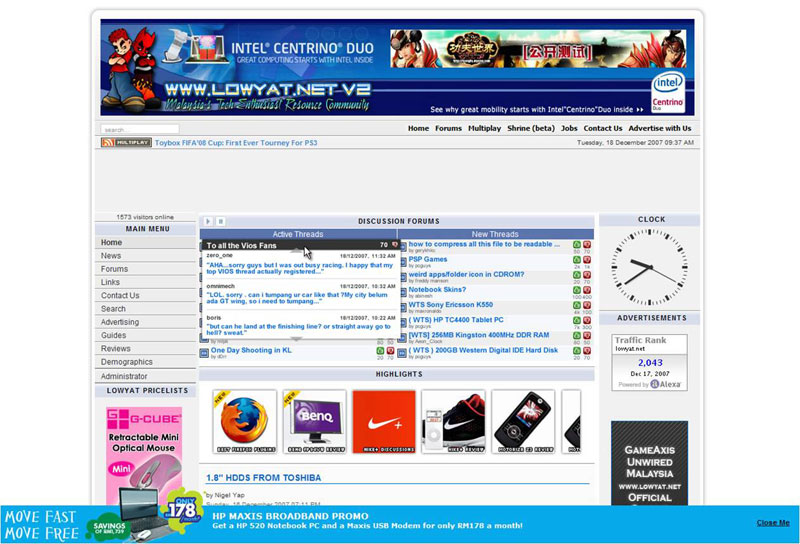Select News in Main Menu sidebar
This screenshot has width=800, height=544.
click(x=145, y=256)
